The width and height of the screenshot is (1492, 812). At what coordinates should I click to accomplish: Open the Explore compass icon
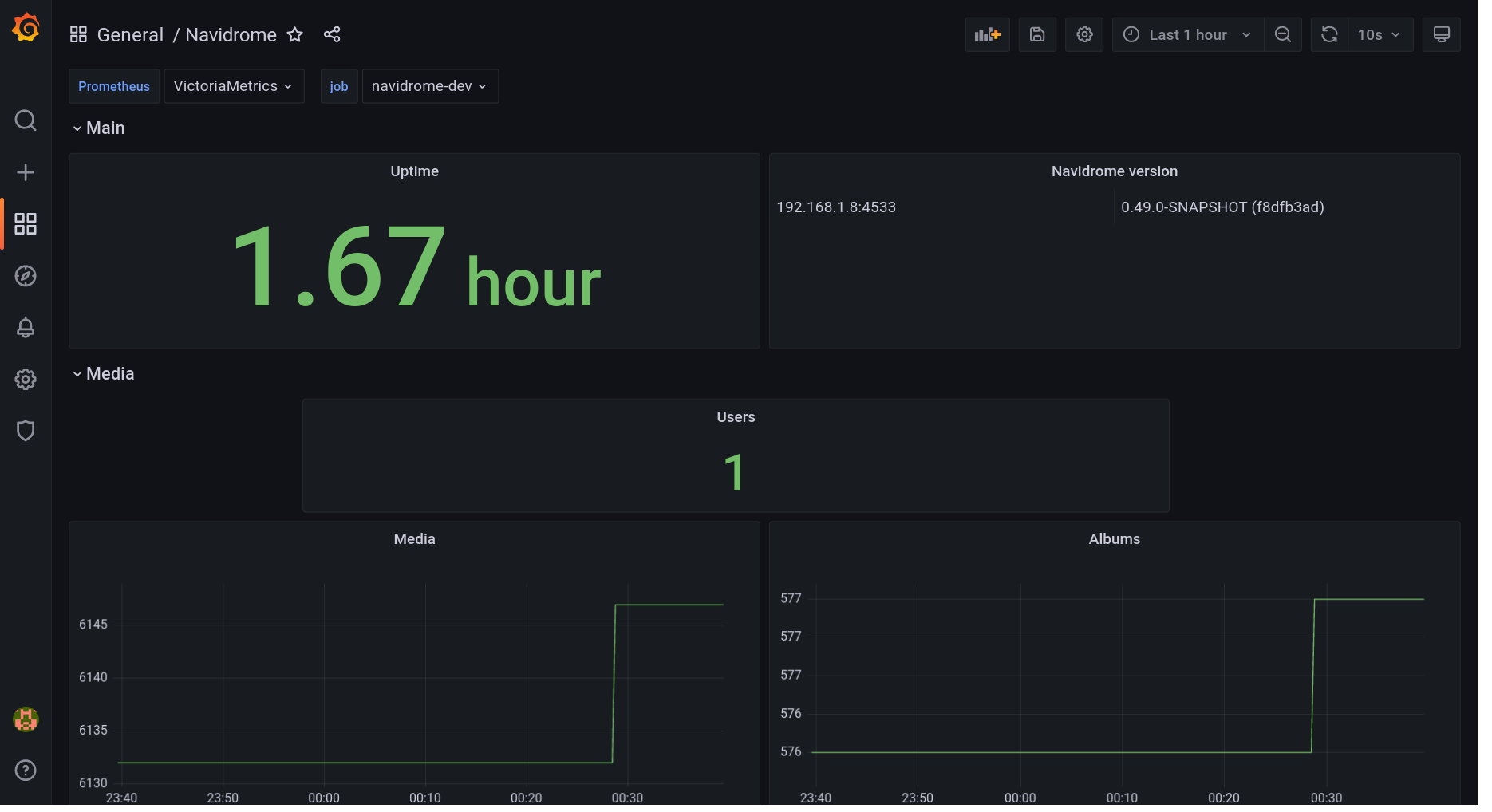click(26, 276)
